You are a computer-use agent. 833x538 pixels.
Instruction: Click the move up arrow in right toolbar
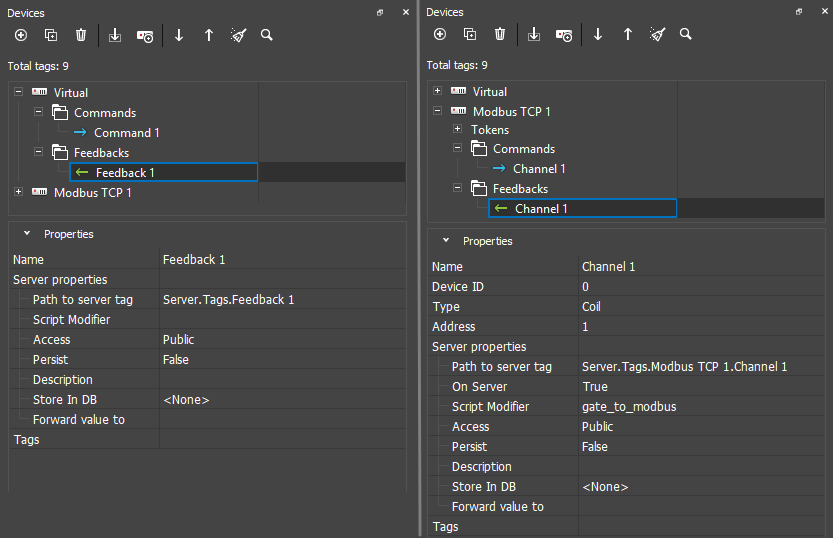[628, 34]
